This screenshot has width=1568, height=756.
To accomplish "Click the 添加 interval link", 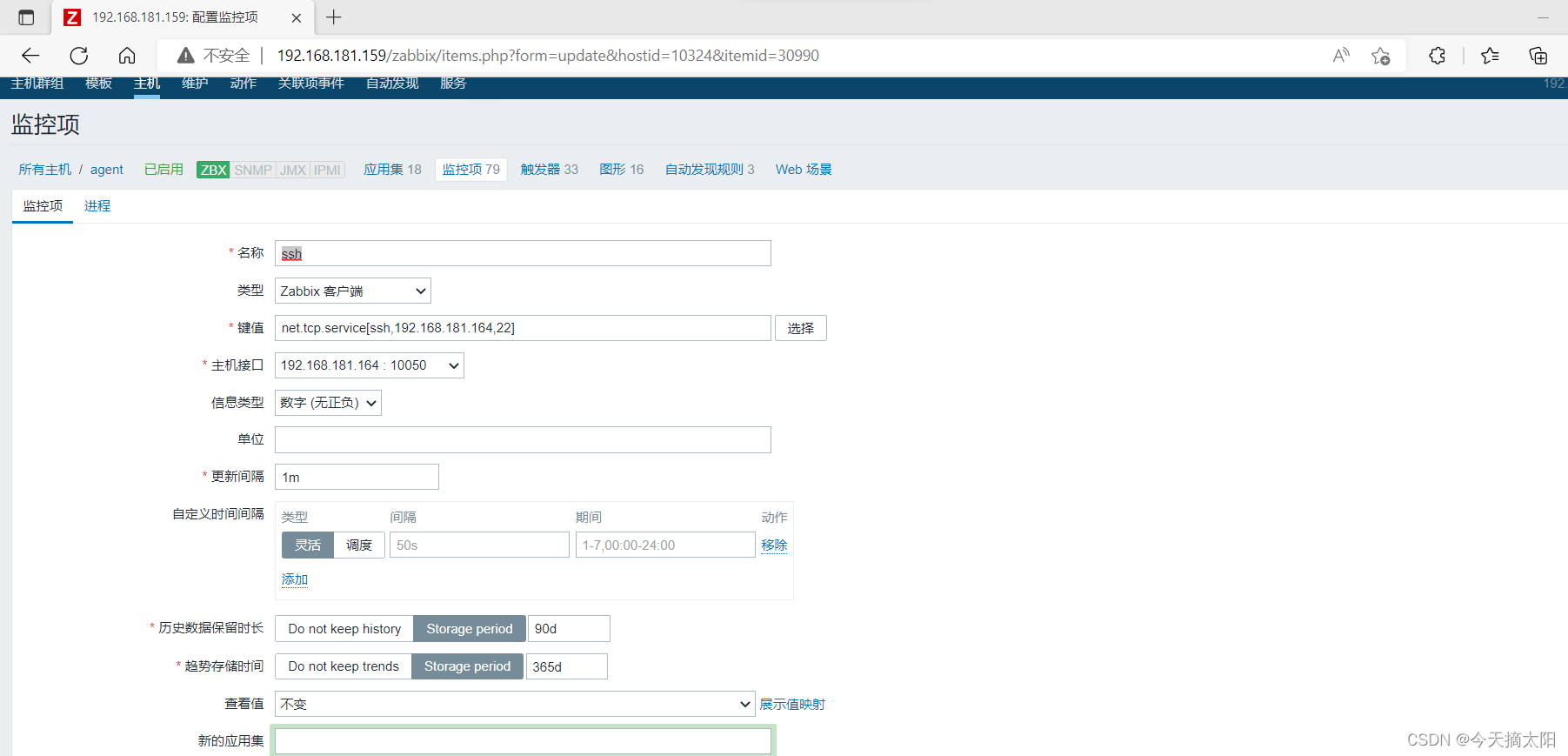I will pyautogui.click(x=295, y=579).
